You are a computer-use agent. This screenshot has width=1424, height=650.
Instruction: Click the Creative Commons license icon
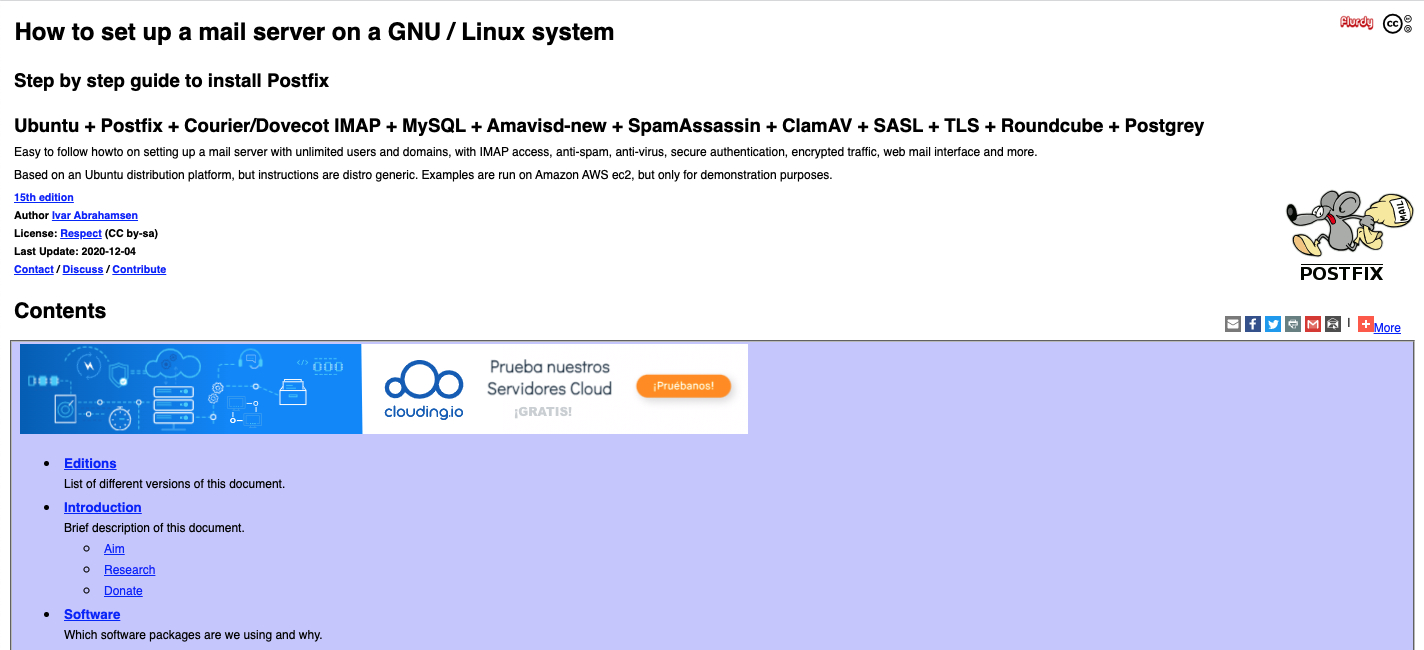click(1396, 24)
